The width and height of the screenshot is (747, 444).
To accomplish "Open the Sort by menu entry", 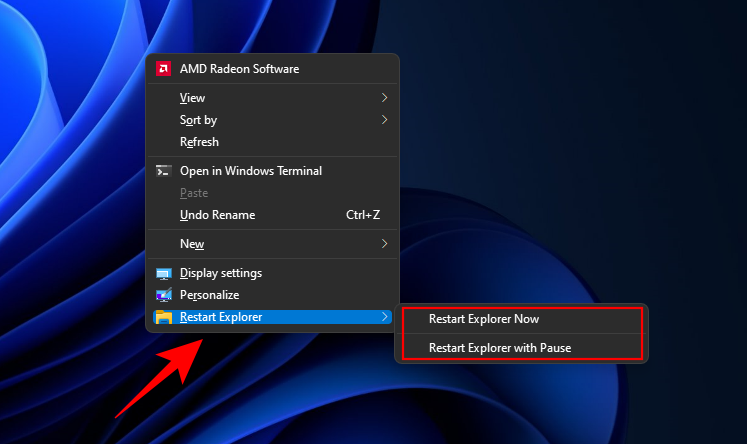I will point(272,120).
